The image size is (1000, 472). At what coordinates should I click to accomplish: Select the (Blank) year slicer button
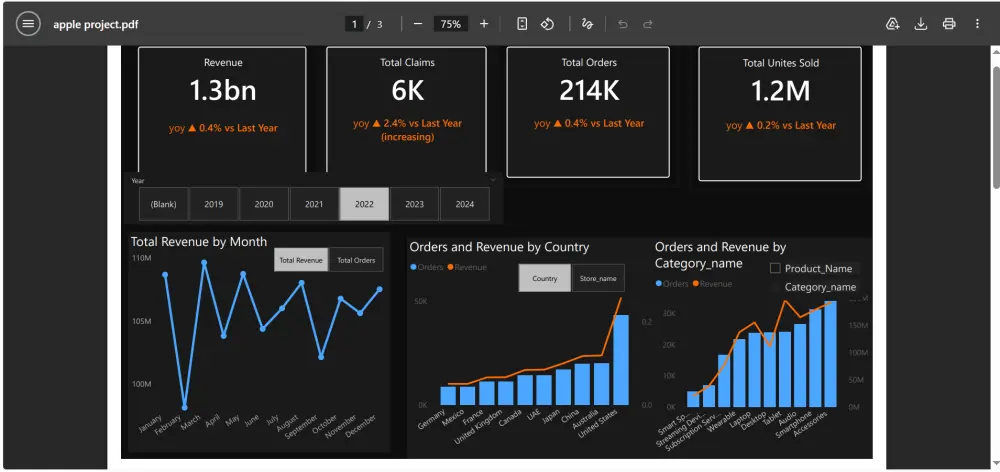click(x=163, y=204)
